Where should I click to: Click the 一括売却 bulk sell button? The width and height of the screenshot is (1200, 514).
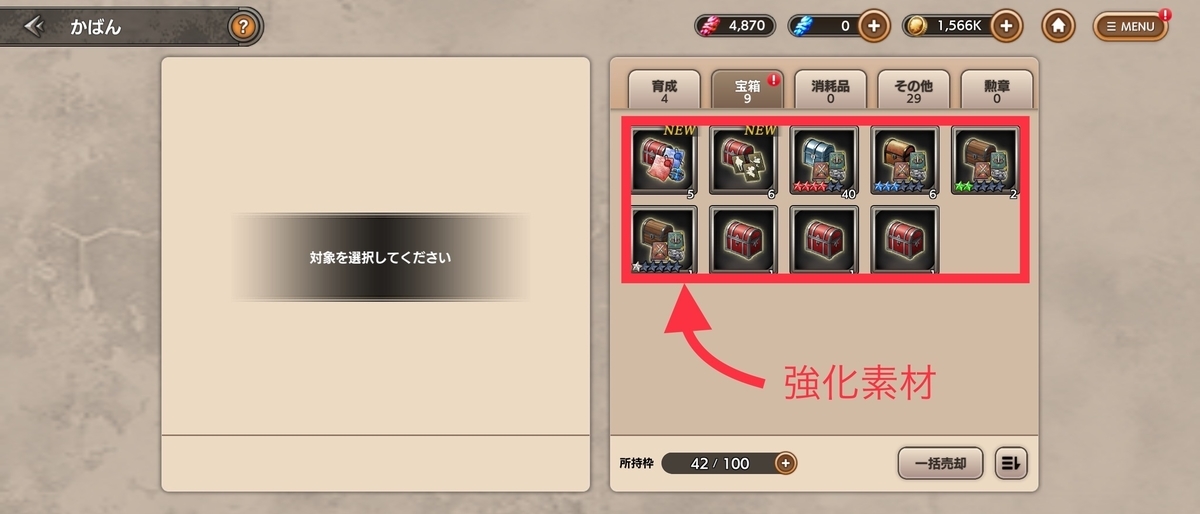coord(940,463)
